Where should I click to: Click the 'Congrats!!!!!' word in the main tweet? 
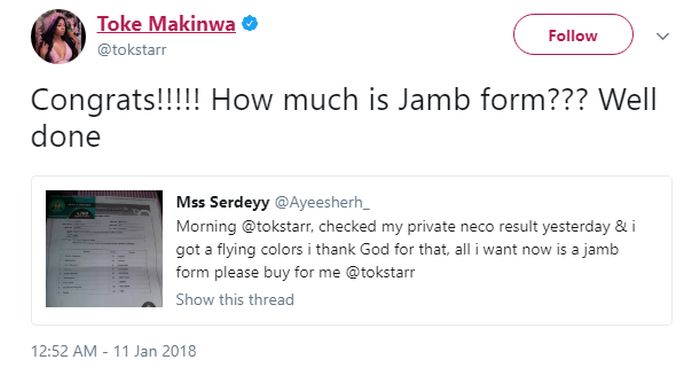pos(116,100)
